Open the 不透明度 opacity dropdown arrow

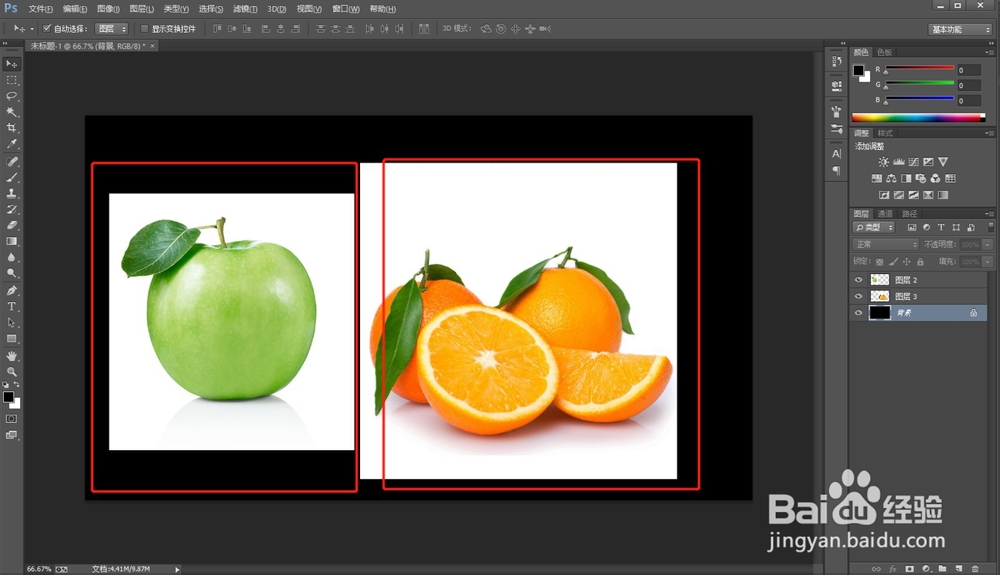(x=988, y=245)
